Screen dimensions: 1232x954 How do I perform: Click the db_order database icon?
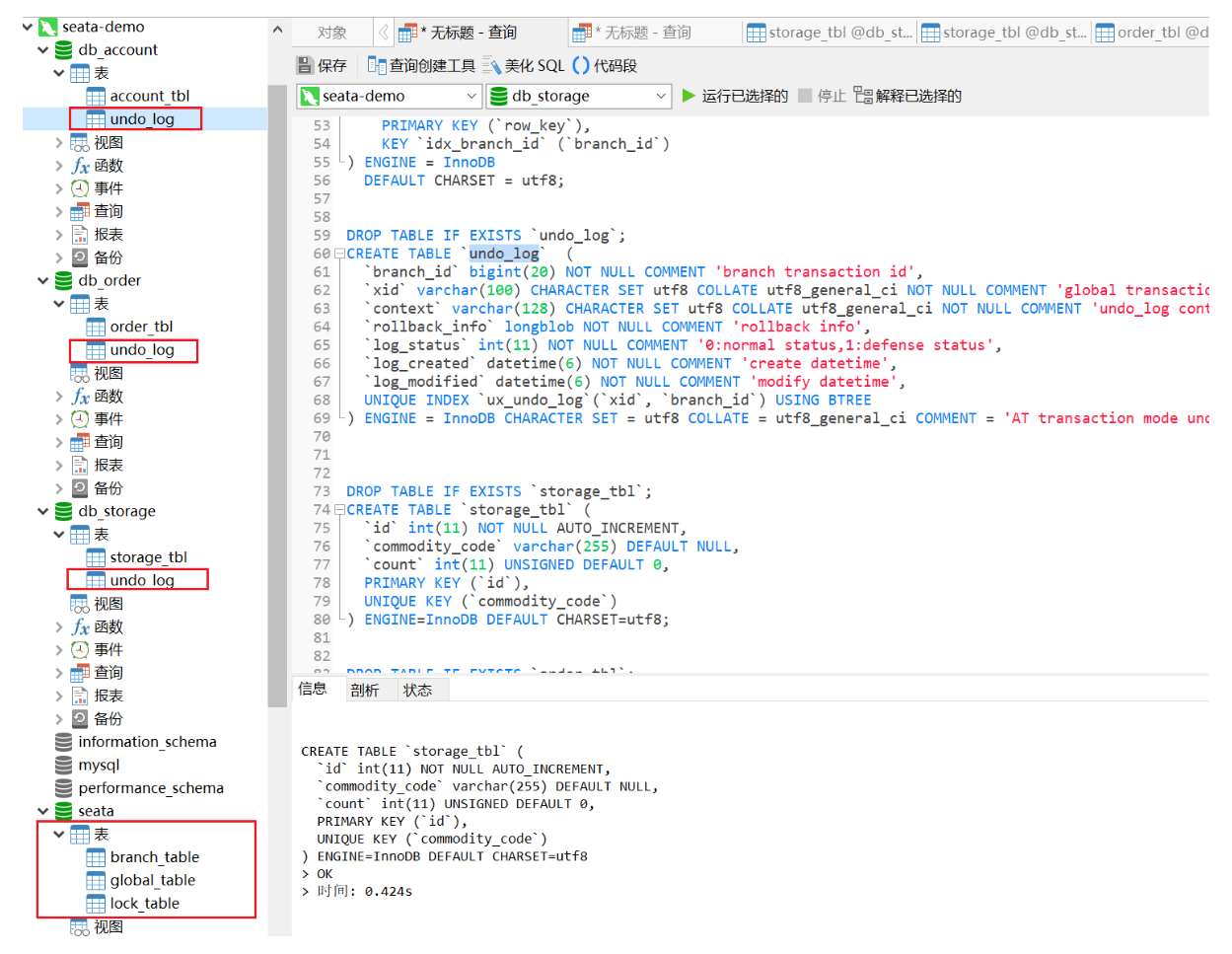63,280
